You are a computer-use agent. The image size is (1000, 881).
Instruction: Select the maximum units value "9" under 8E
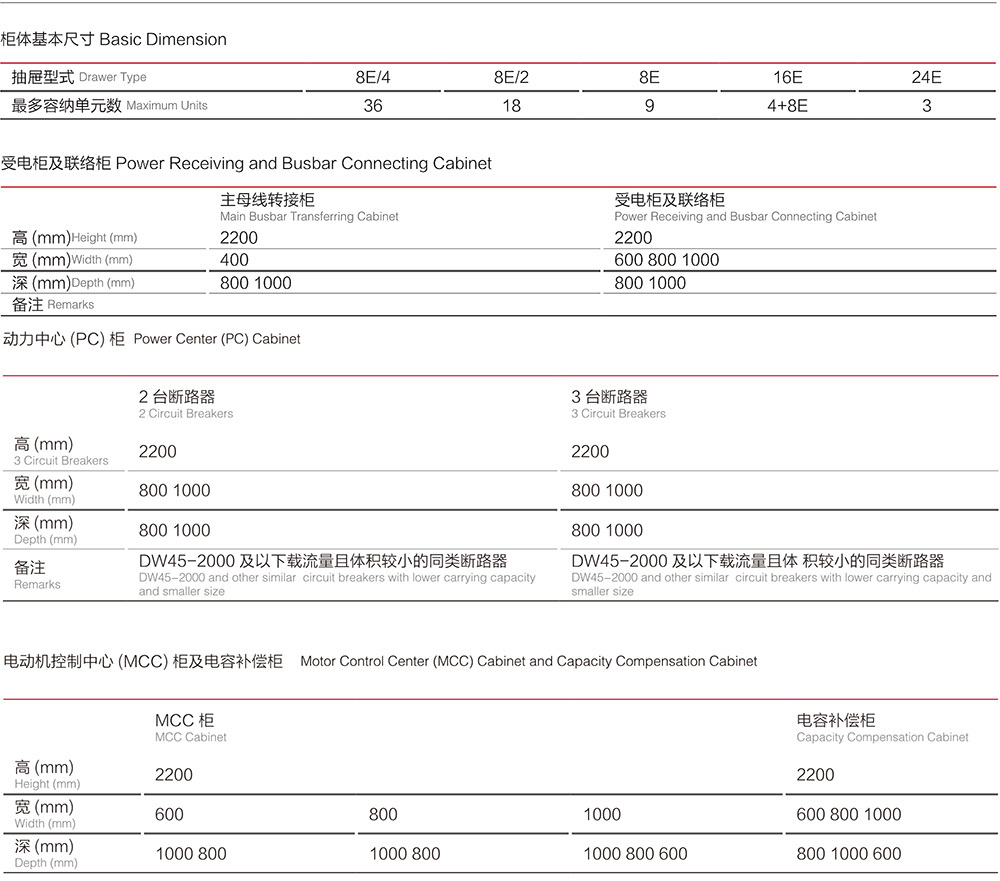pos(649,106)
